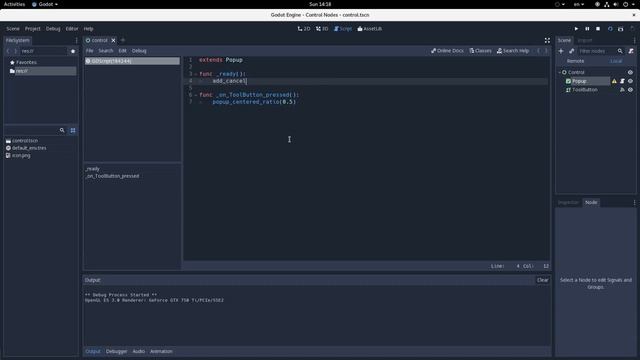Image resolution: width=640 pixels, height=360 pixels.
Task: Click Search Help button
Action: coord(513,51)
